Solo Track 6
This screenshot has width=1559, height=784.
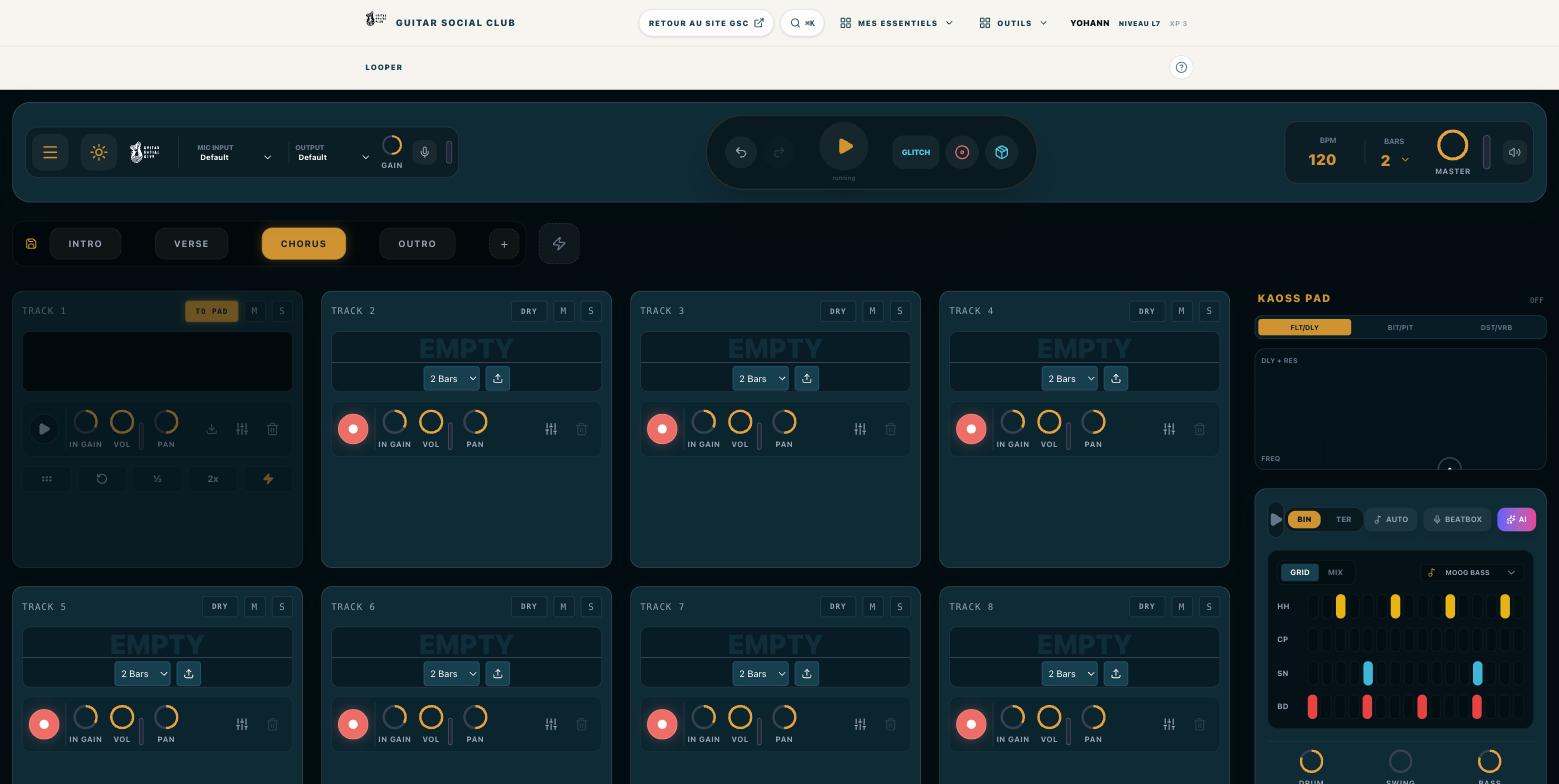[x=591, y=606]
